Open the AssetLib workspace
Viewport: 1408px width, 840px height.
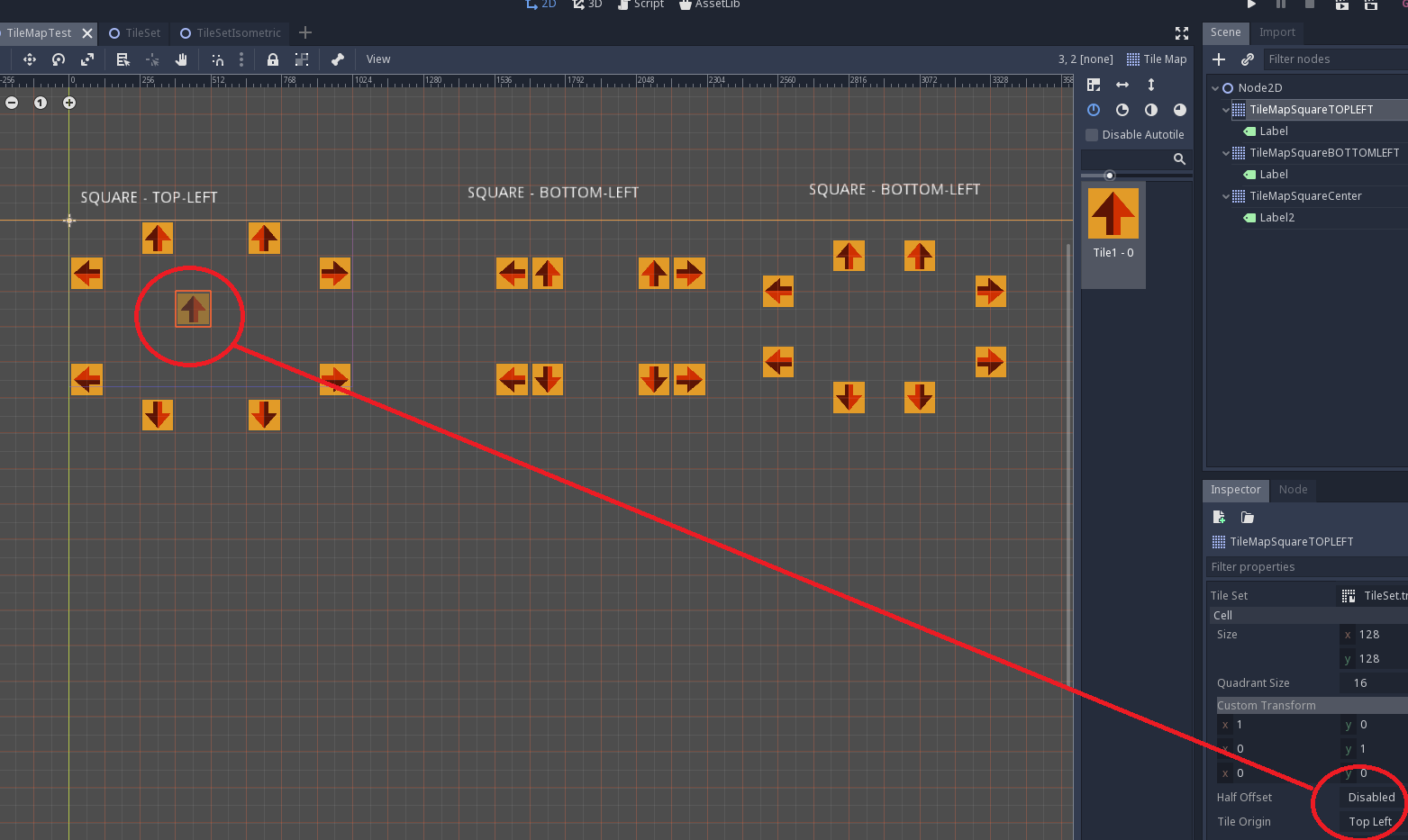[710, 5]
